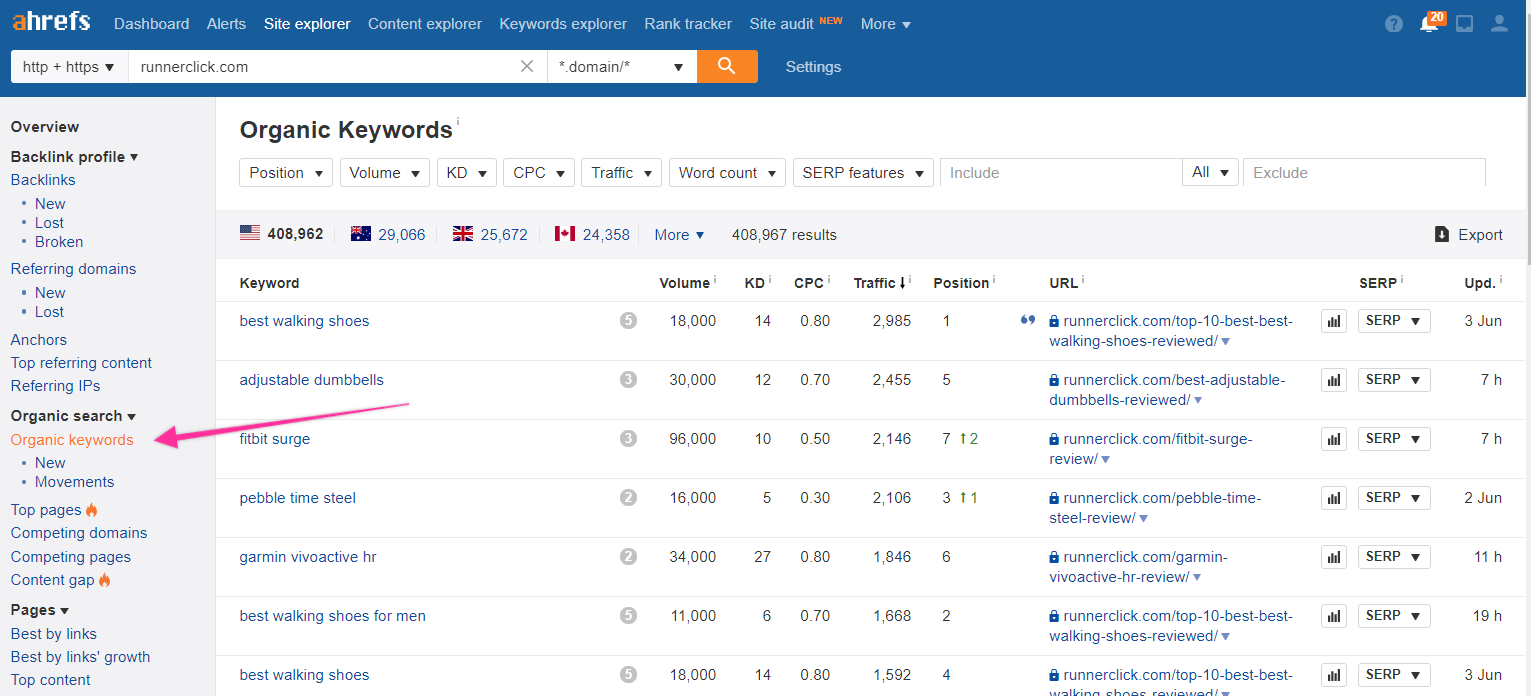Open chart icon for best walking shoes for men
The image size is (1531, 696).
pyautogui.click(x=1334, y=616)
